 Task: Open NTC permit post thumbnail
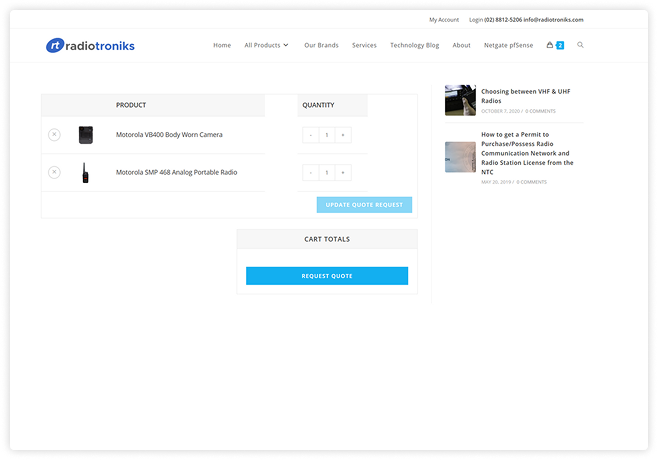pos(460,157)
